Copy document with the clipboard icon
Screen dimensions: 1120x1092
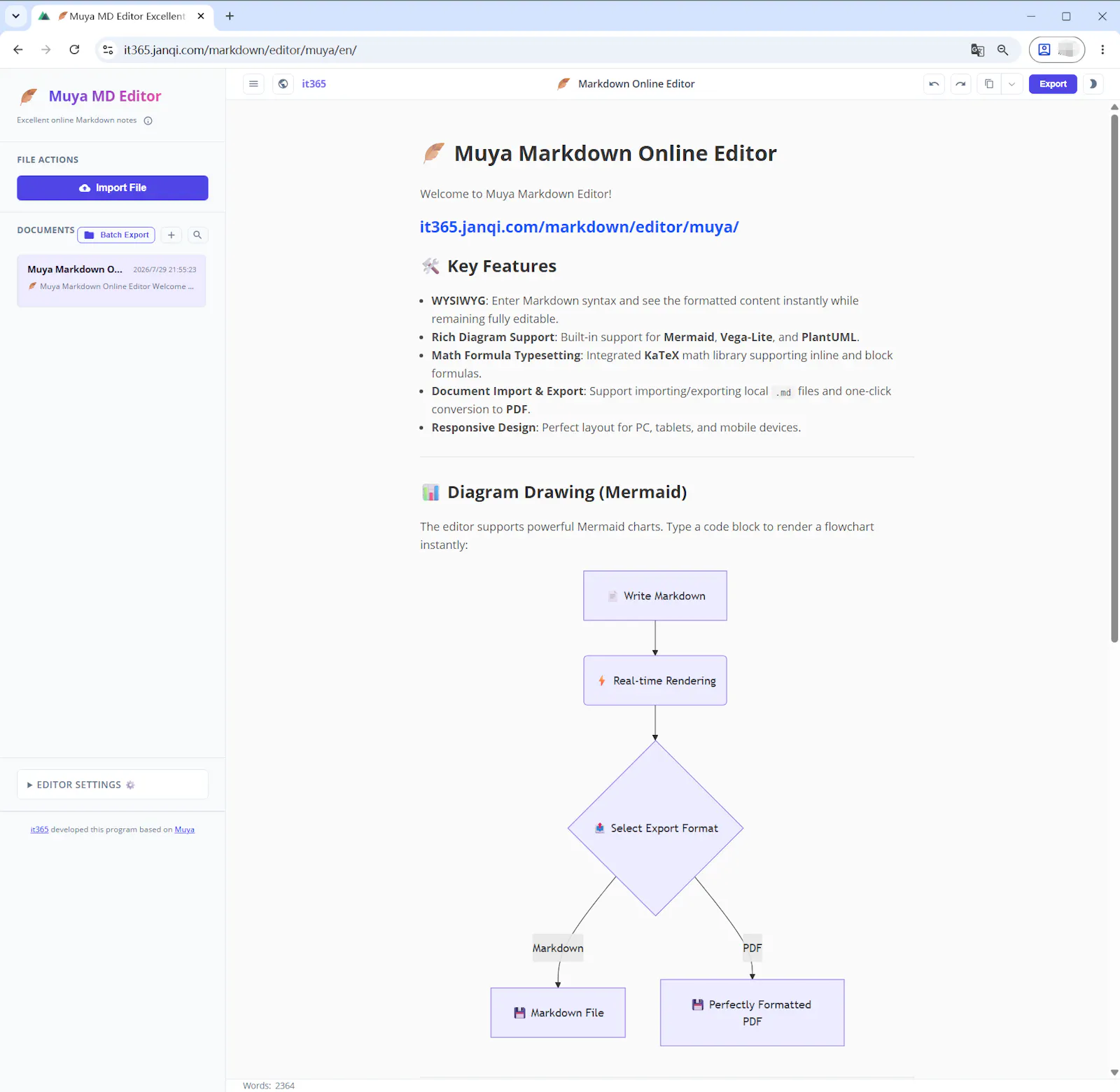pos(989,84)
